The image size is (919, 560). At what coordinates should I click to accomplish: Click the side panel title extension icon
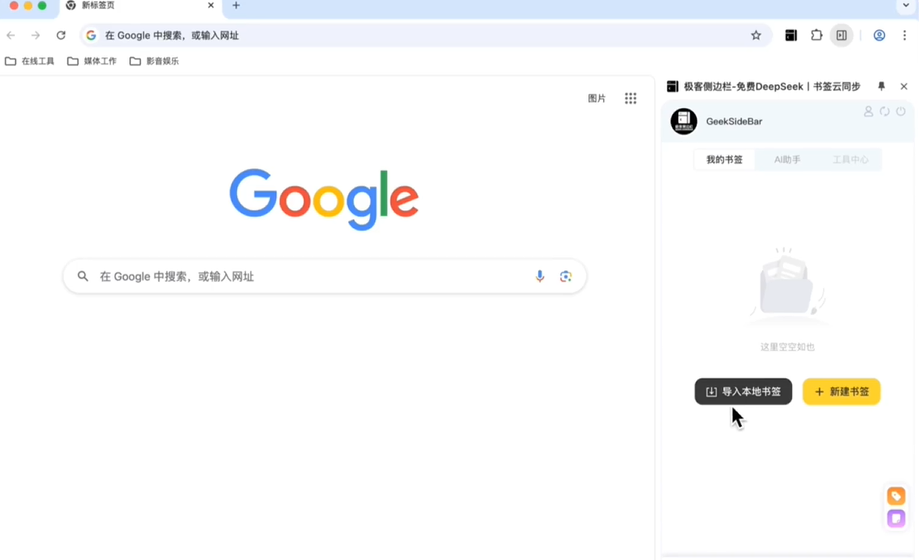coord(672,86)
